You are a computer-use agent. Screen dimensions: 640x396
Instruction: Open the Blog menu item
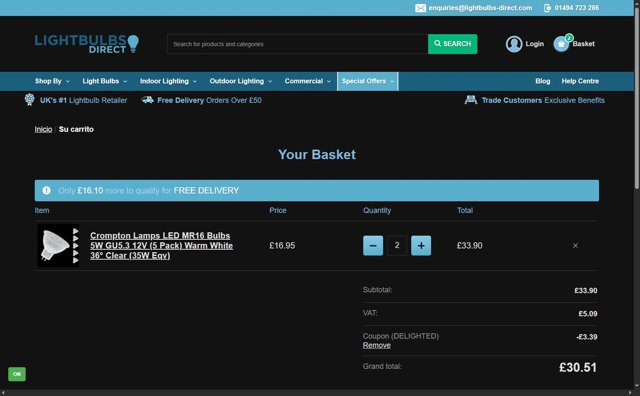pyautogui.click(x=542, y=81)
